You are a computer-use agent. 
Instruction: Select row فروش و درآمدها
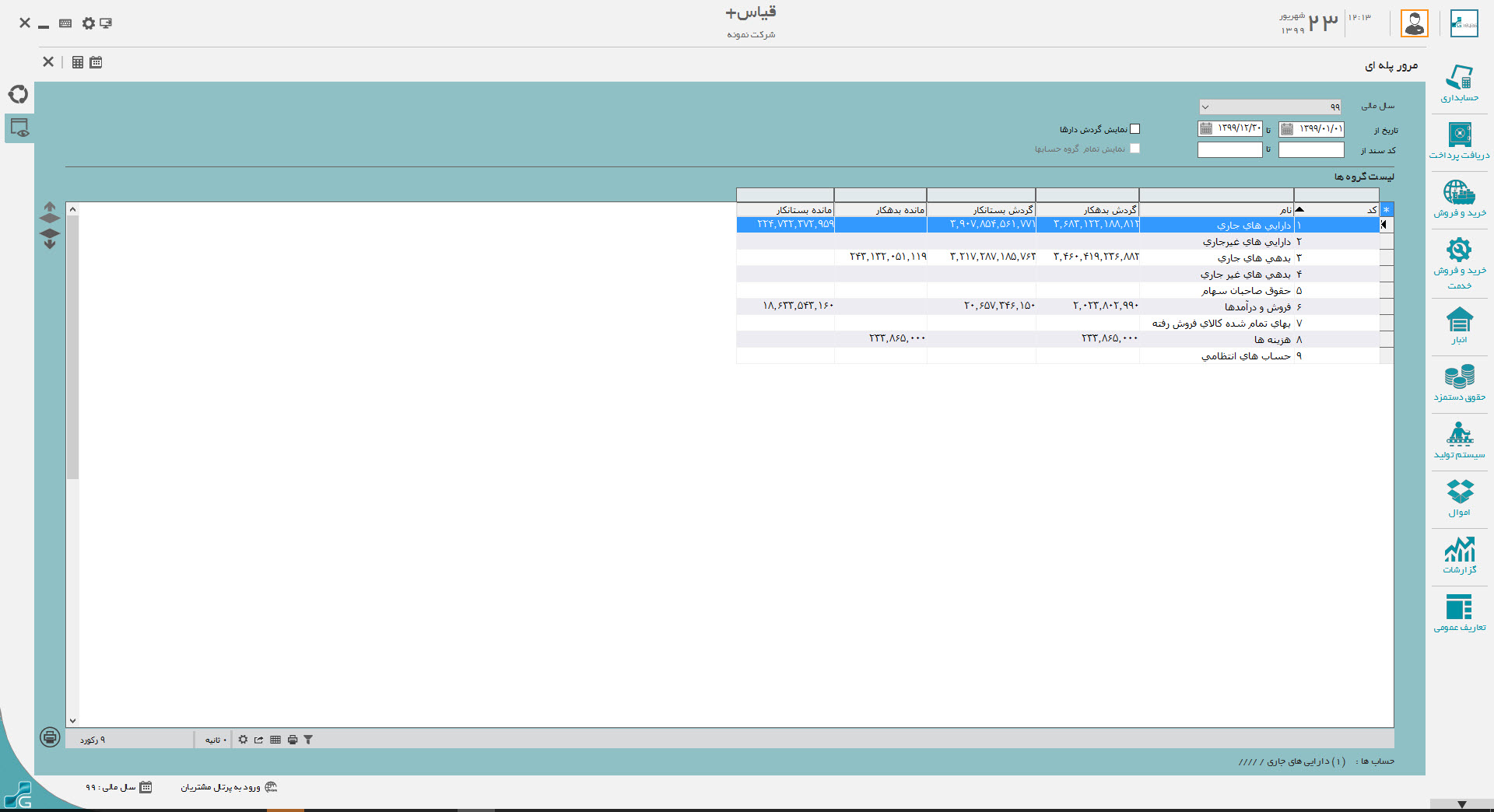(1058, 306)
